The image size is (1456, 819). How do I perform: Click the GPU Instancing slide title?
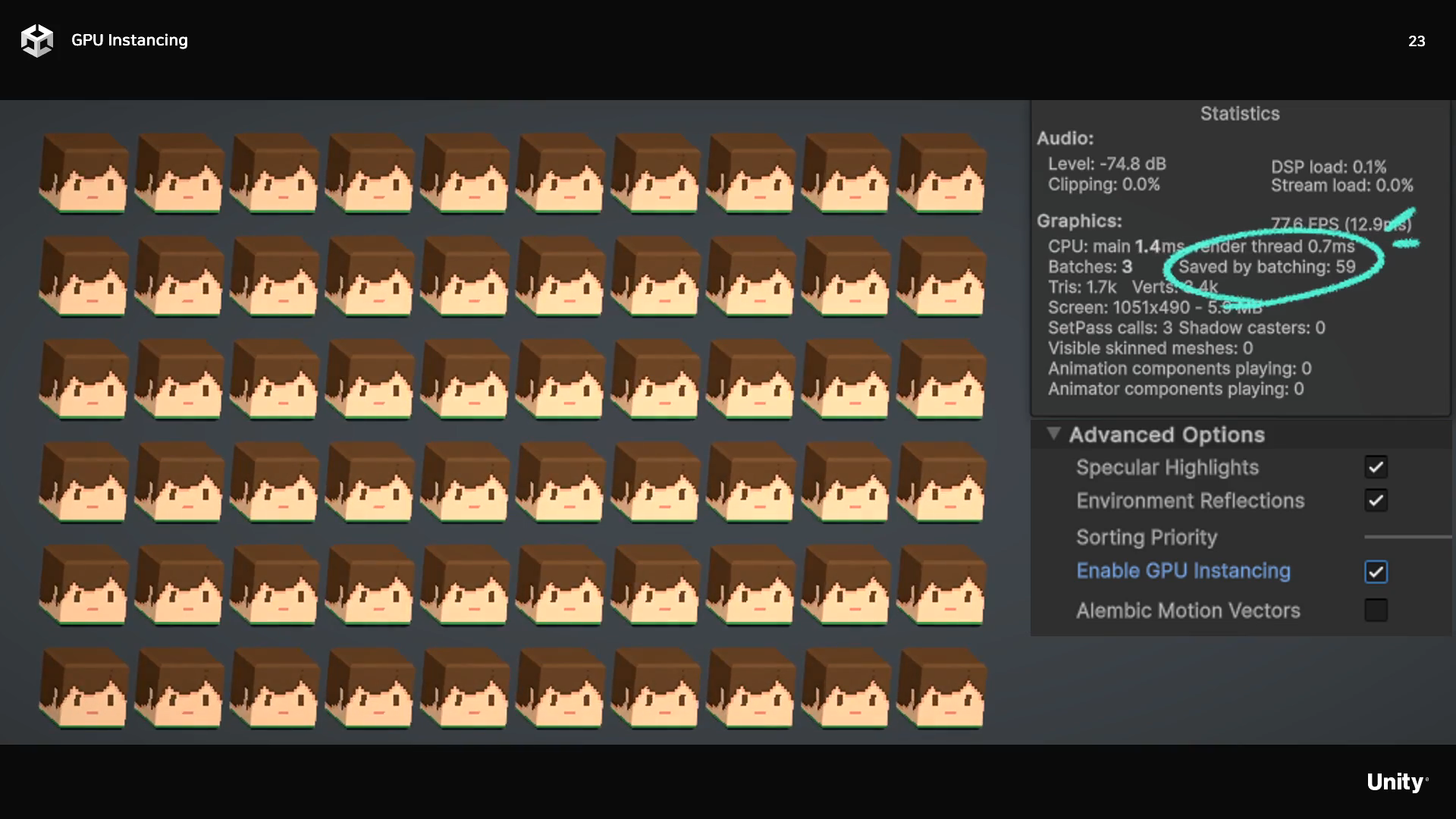[130, 40]
